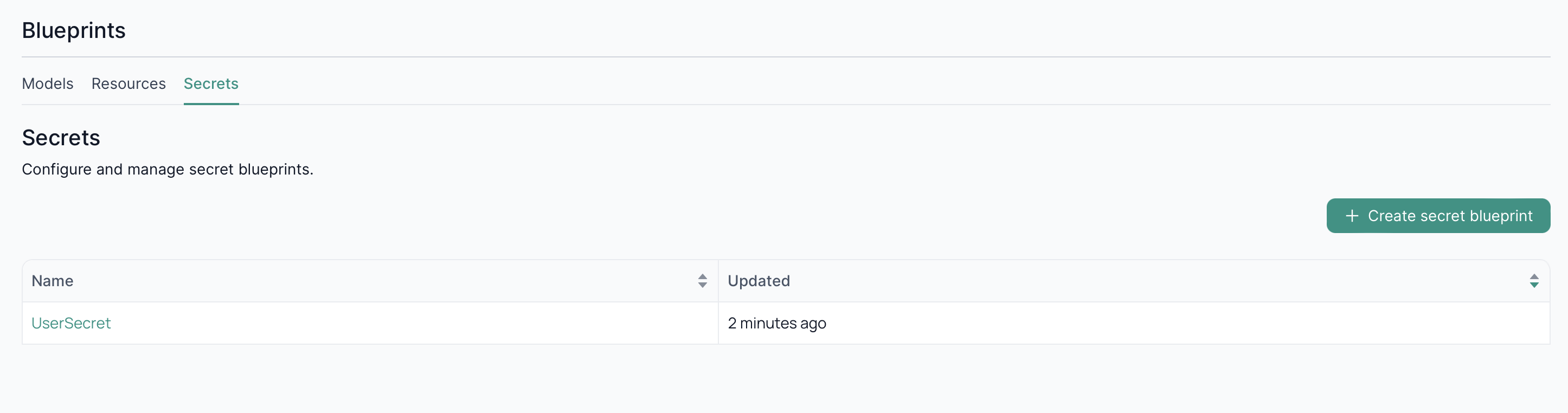Image resolution: width=1568 pixels, height=413 pixels.
Task: Click the 'Configure and manage secret blueprints' text
Action: click(x=168, y=169)
